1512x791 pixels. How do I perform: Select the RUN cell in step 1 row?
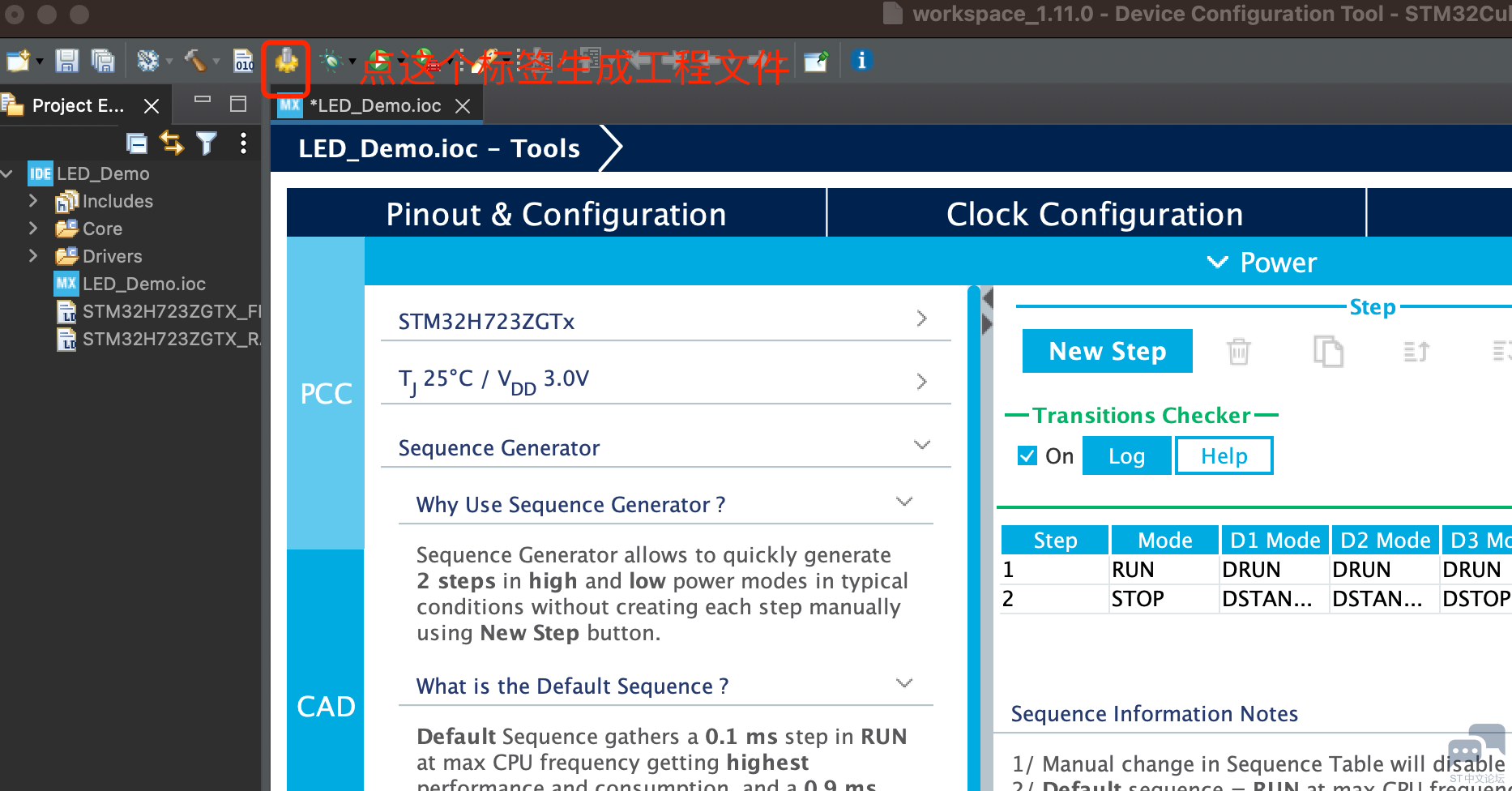[1164, 570]
